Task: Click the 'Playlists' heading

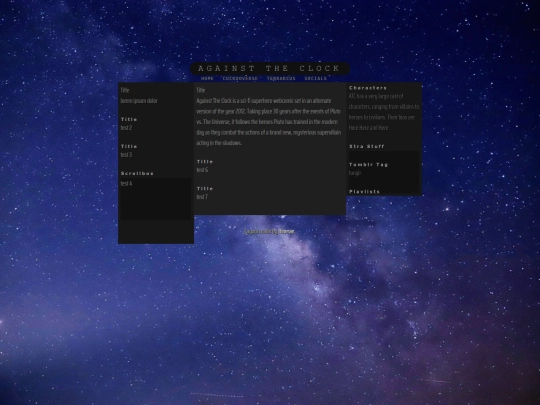Action: [x=364, y=191]
